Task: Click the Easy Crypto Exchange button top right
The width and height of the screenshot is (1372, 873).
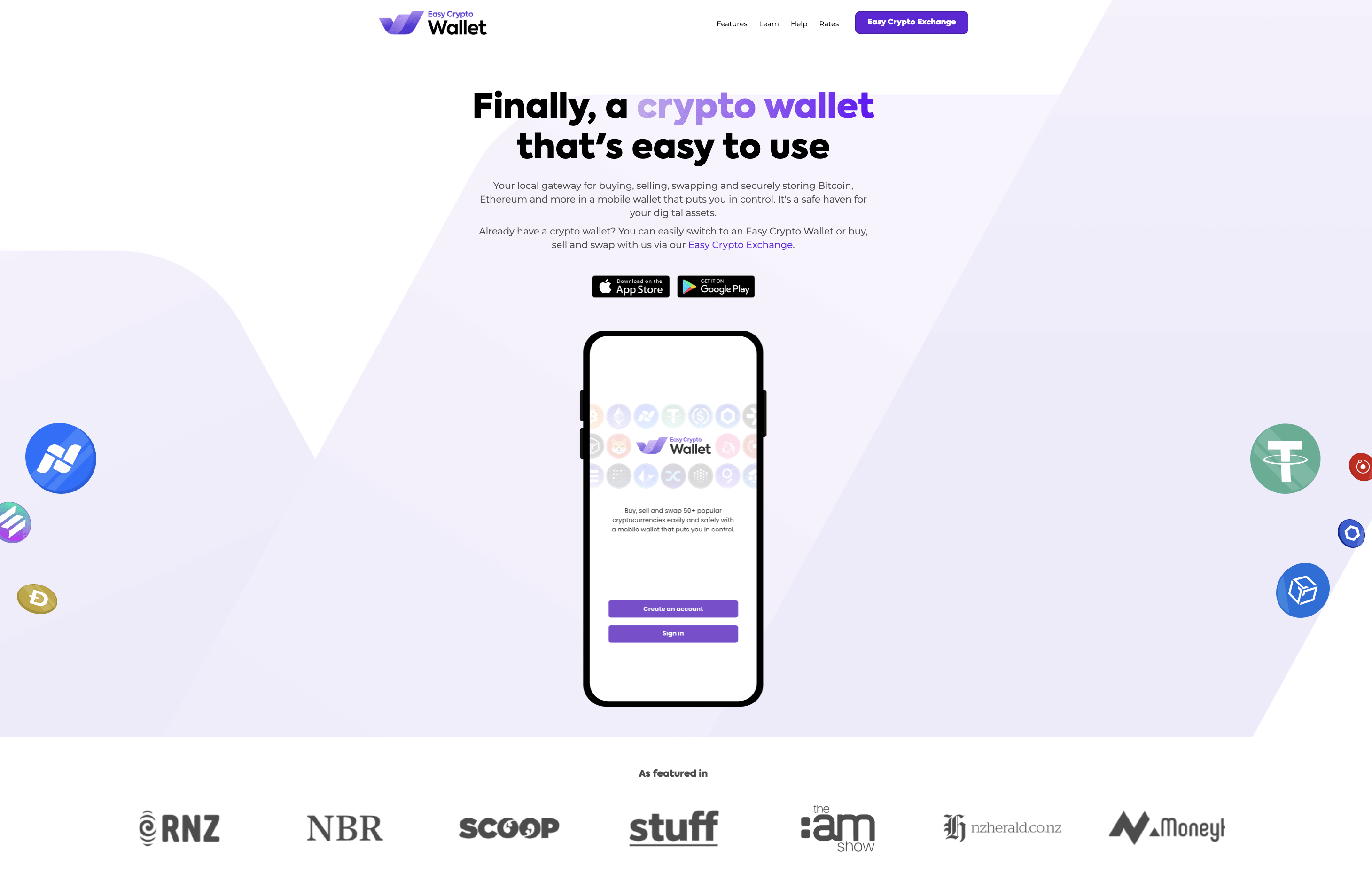Action: (x=911, y=22)
